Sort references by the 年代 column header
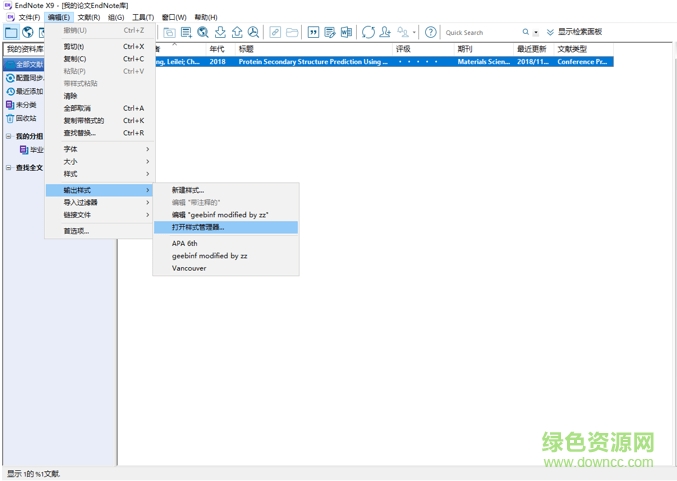The image size is (677, 481). click(217, 48)
